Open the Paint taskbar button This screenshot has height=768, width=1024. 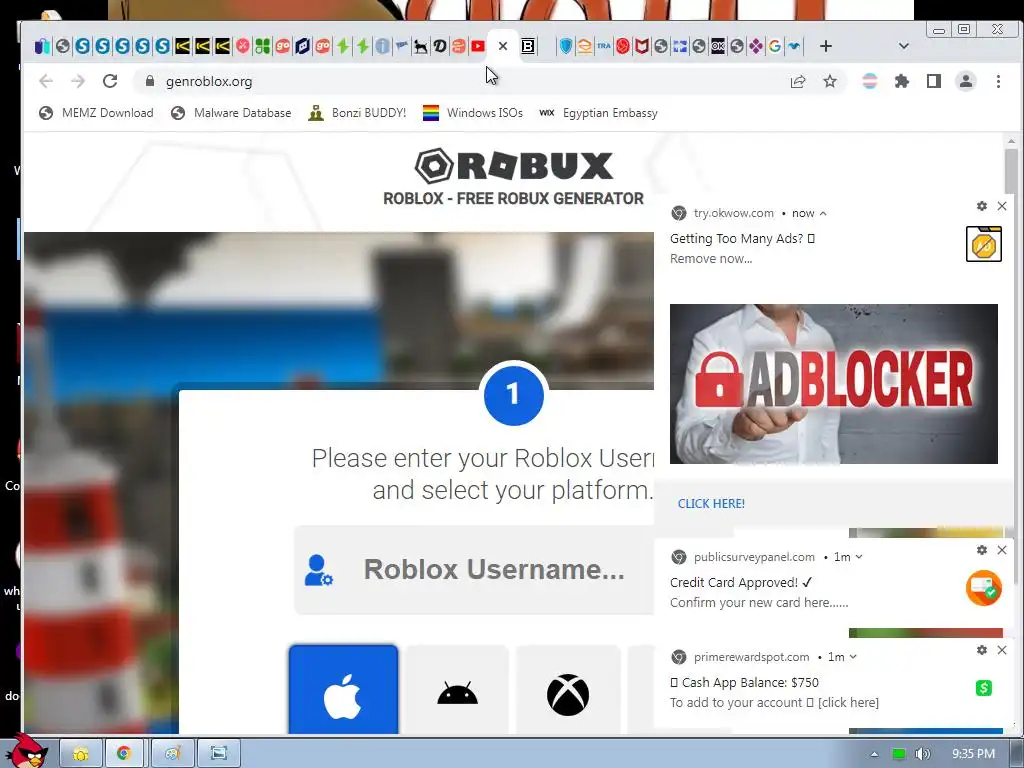point(172,754)
